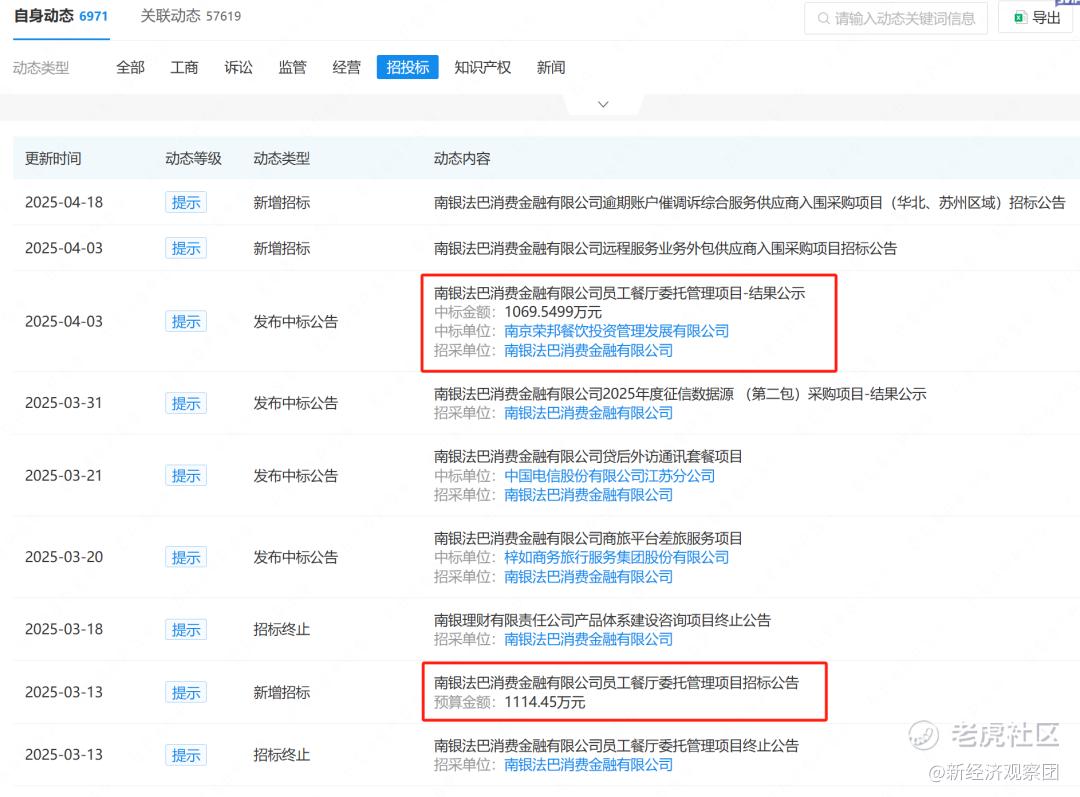
Task: Click the 导出 export button
Action: [x=1037, y=18]
